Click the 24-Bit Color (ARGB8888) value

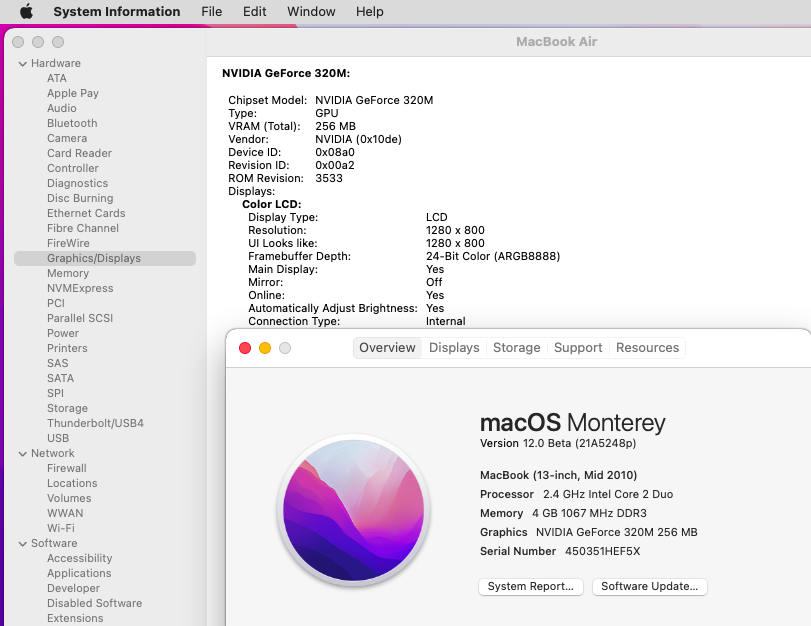[x=493, y=256]
